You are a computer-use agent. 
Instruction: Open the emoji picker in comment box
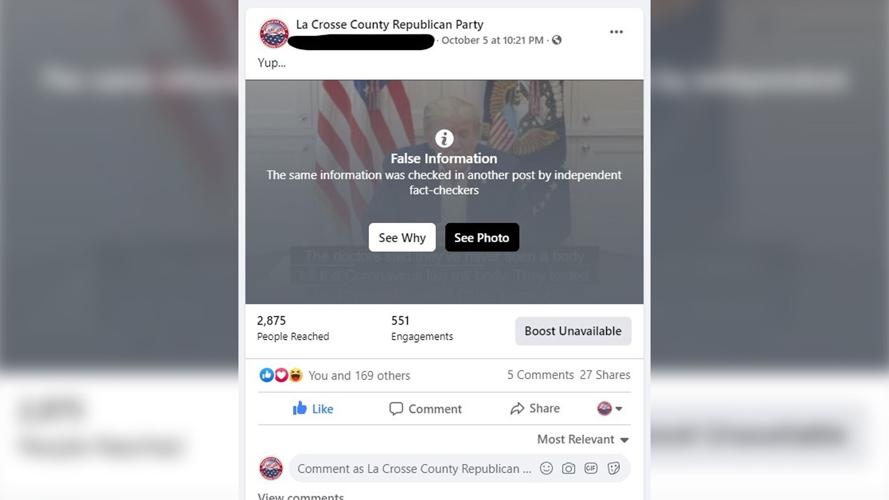546,468
